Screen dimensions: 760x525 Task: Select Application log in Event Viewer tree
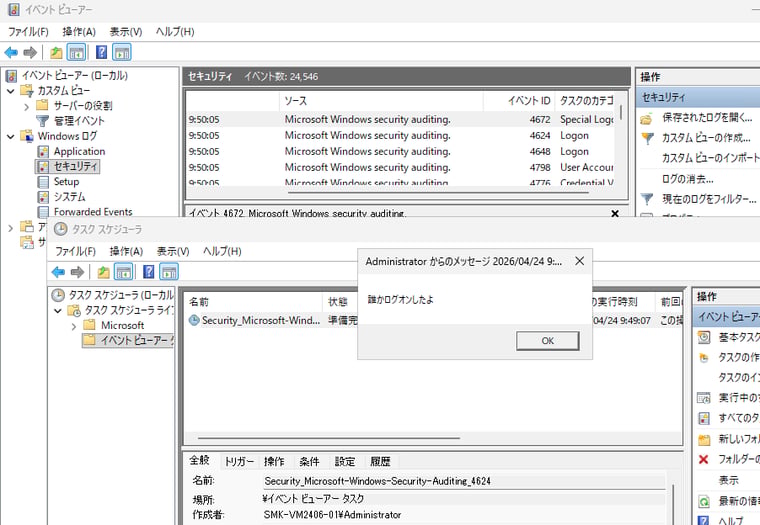[x=79, y=151]
